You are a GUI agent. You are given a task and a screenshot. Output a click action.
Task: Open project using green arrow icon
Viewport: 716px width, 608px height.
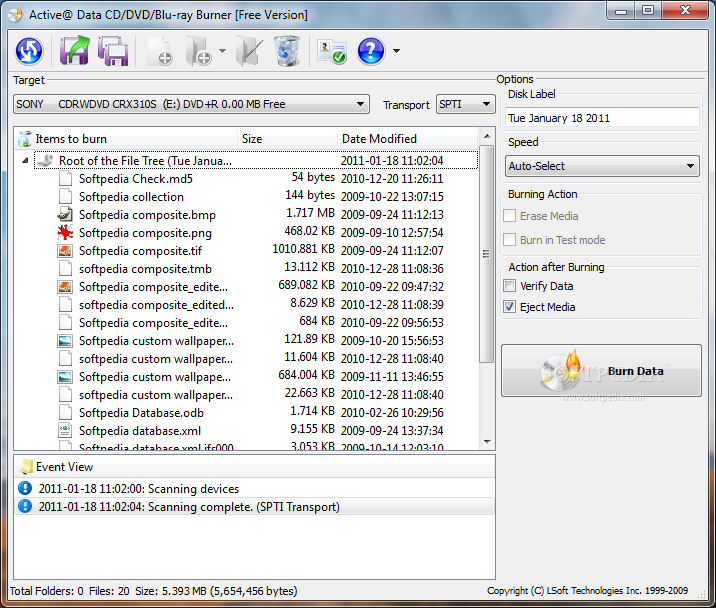(x=74, y=51)
